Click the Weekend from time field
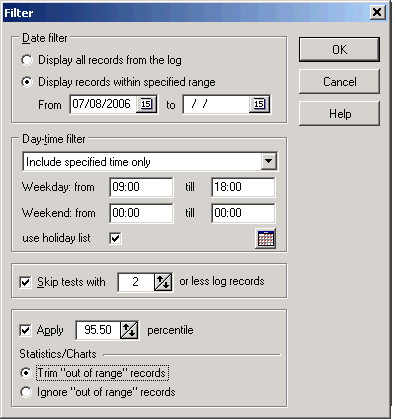This screenshot has height=419, width=395. [x=141, y=213]
